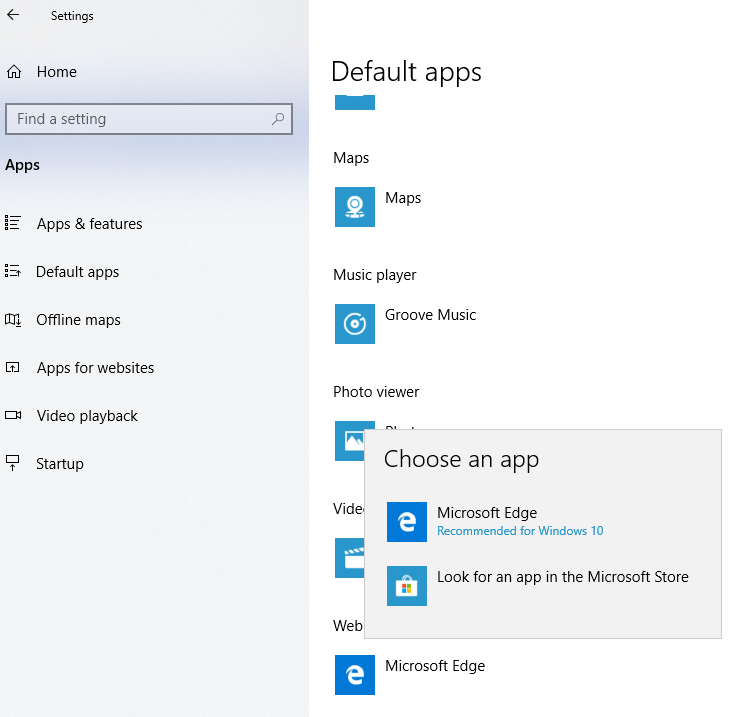Open Apps & features section
The height and width of the screenshot is (717, 749).
(x=90, y=224)
